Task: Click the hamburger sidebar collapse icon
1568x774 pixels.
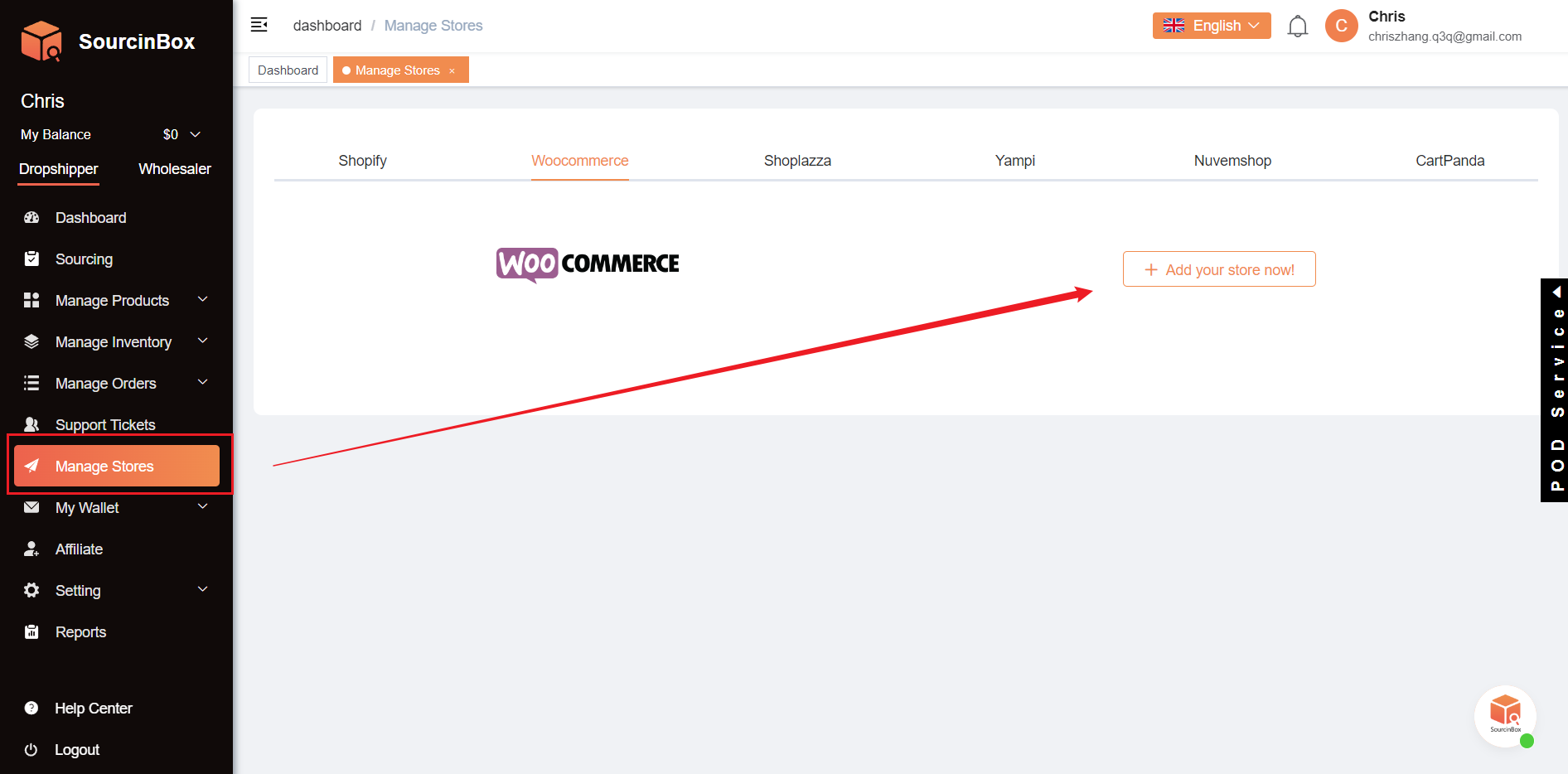Action: [x=259, y=25]
